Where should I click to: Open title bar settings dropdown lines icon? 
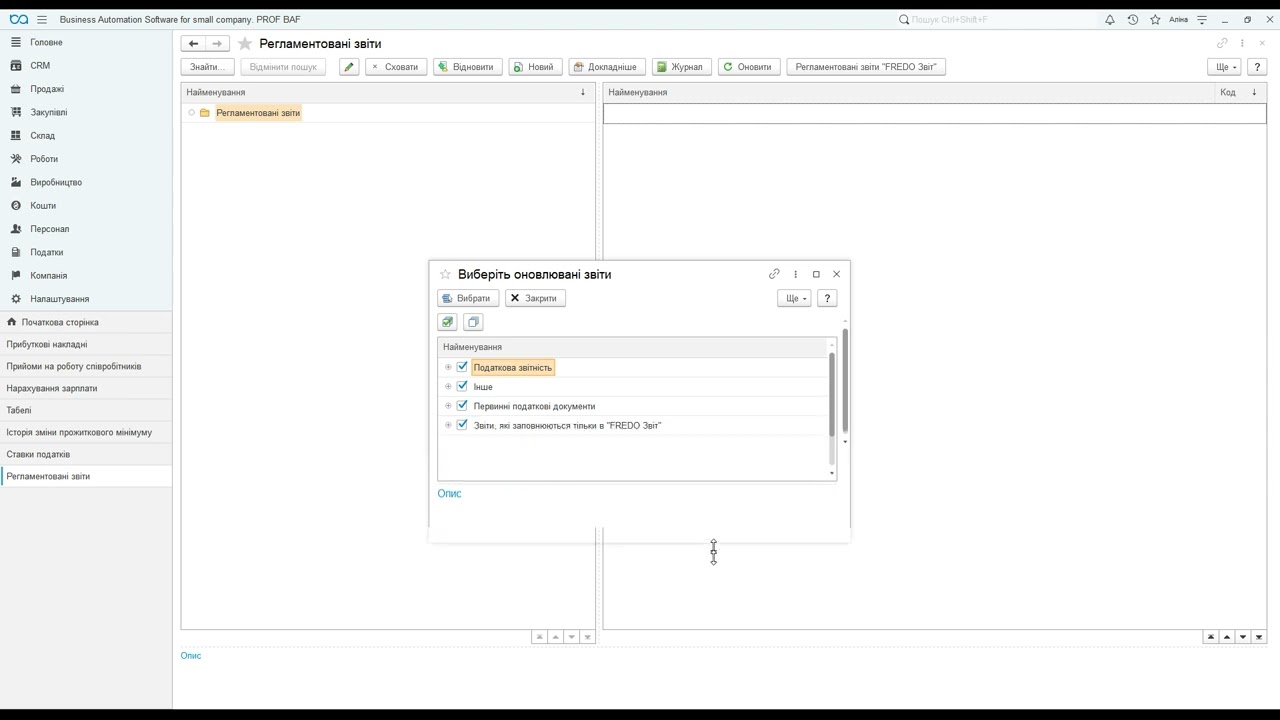pyautogui.click(x=1202, y=19)
